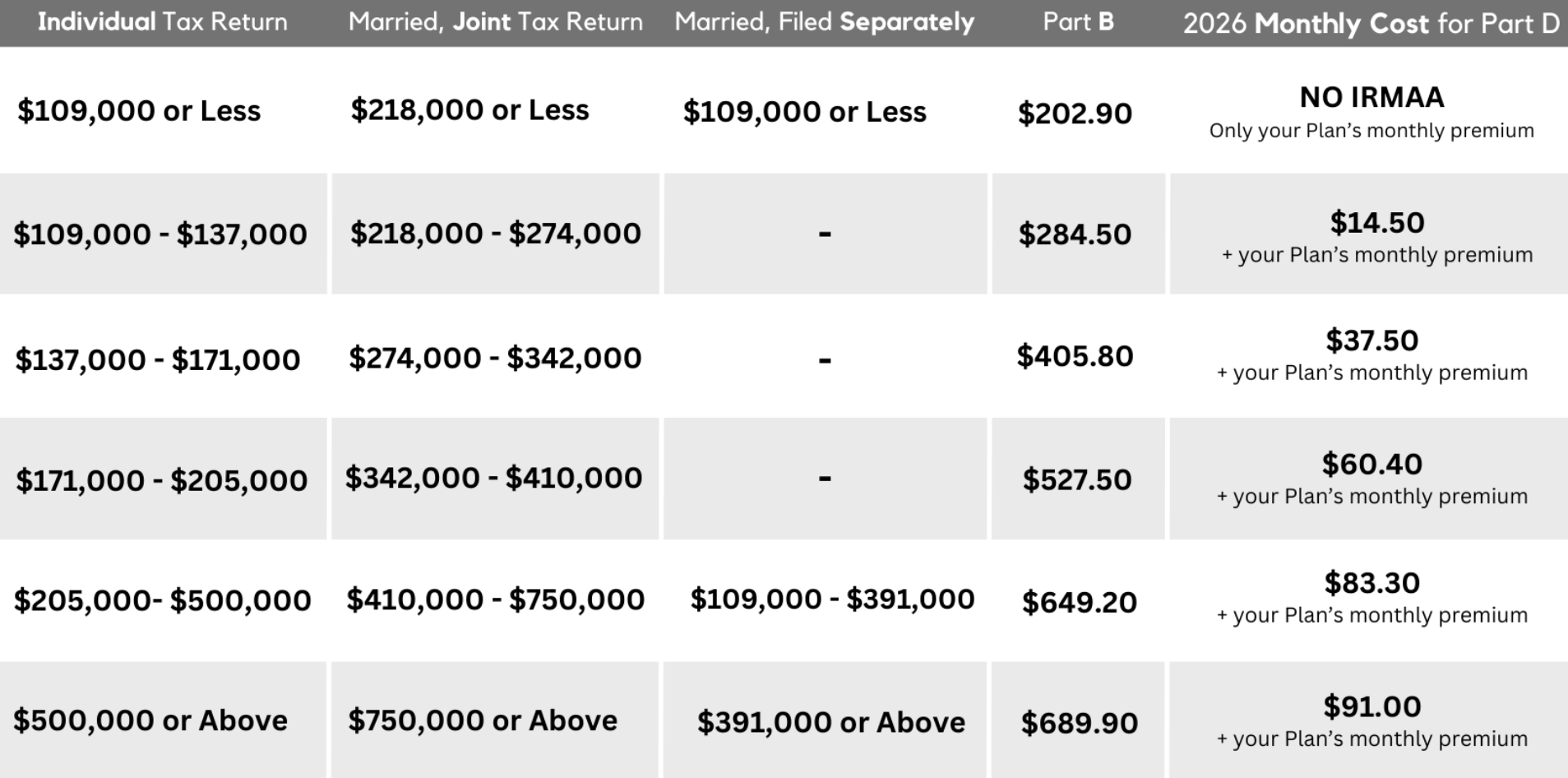Click the $109,000 - $137,000 income range

click(160, 234)
